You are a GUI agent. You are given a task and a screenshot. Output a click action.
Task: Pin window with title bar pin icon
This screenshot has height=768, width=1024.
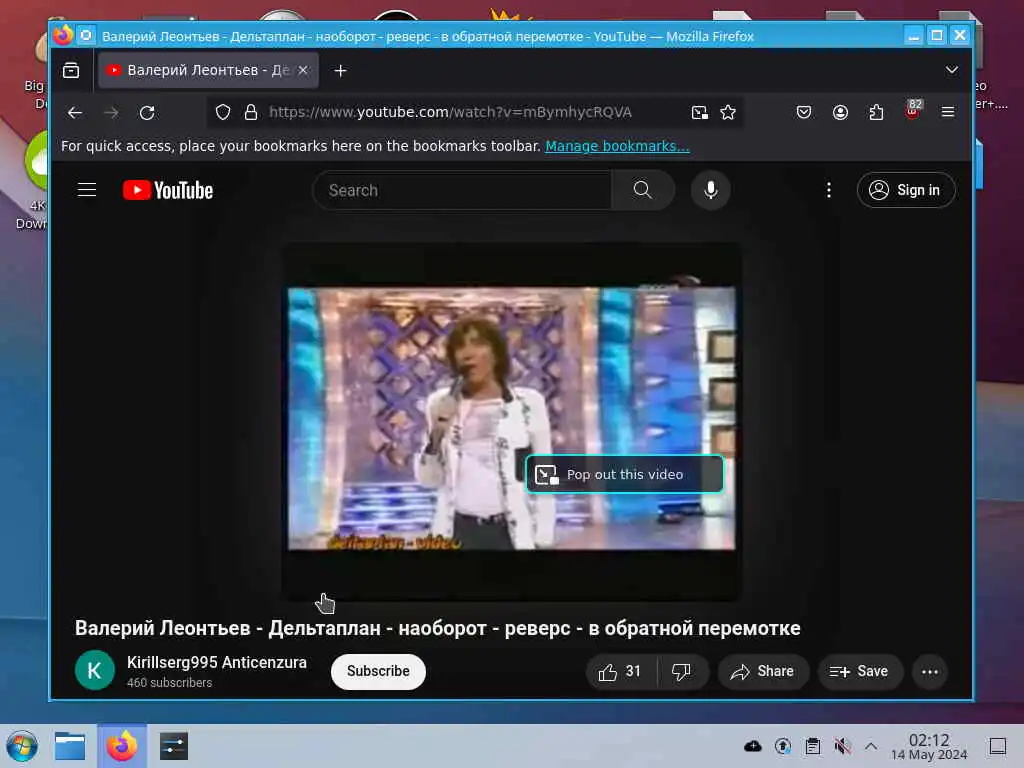click(x=86, y=35)
